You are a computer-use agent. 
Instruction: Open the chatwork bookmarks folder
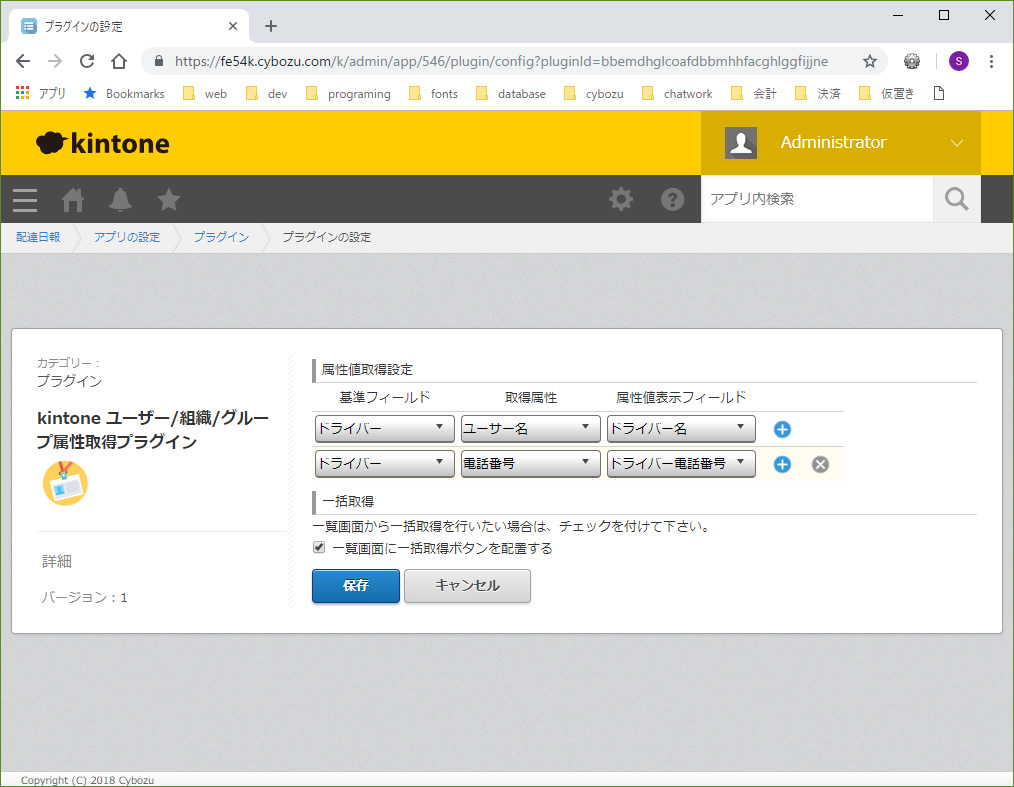click(x=677, y=94)
